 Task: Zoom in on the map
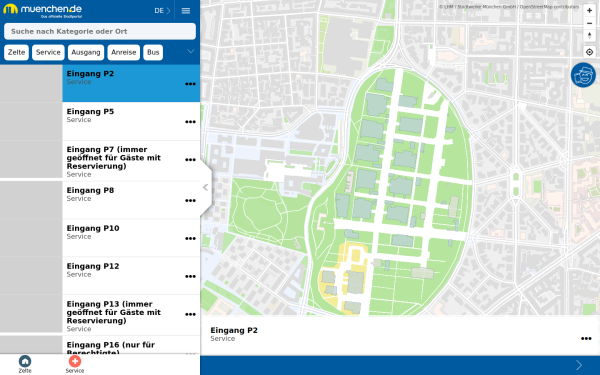pos(589,11)
